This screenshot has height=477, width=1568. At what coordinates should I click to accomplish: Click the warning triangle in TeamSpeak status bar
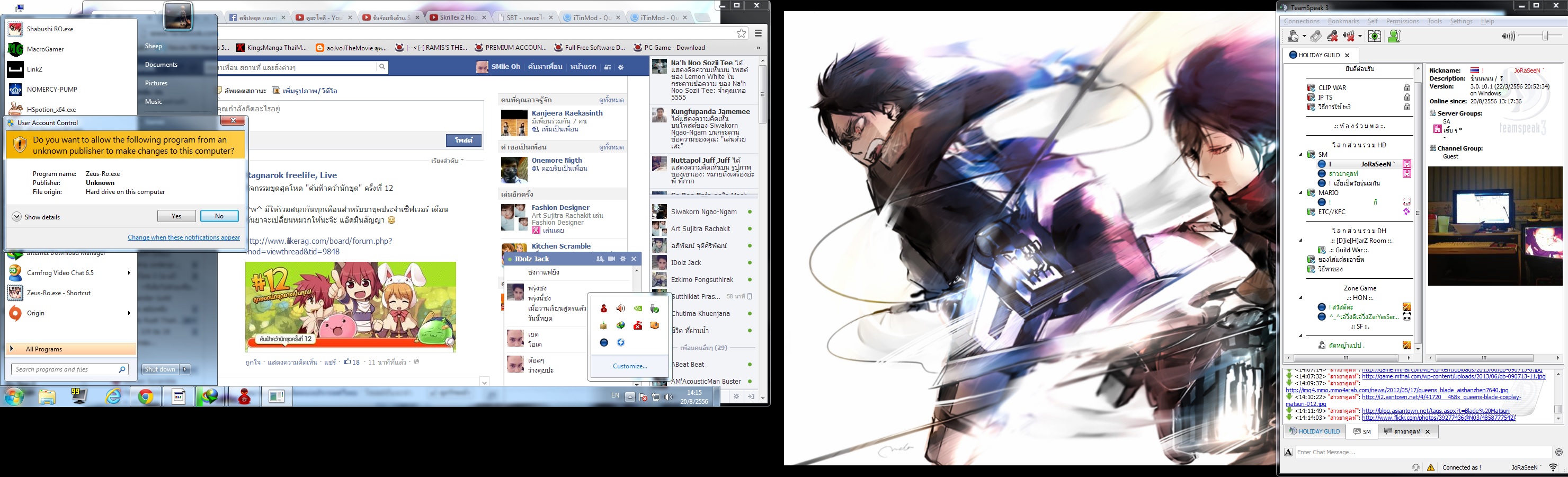(x=1430, y=467)
